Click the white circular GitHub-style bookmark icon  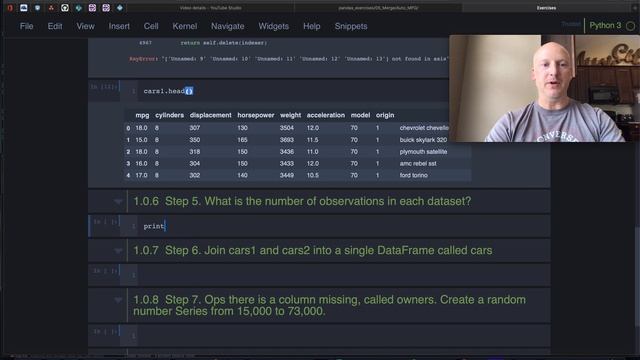pos(64,8)
